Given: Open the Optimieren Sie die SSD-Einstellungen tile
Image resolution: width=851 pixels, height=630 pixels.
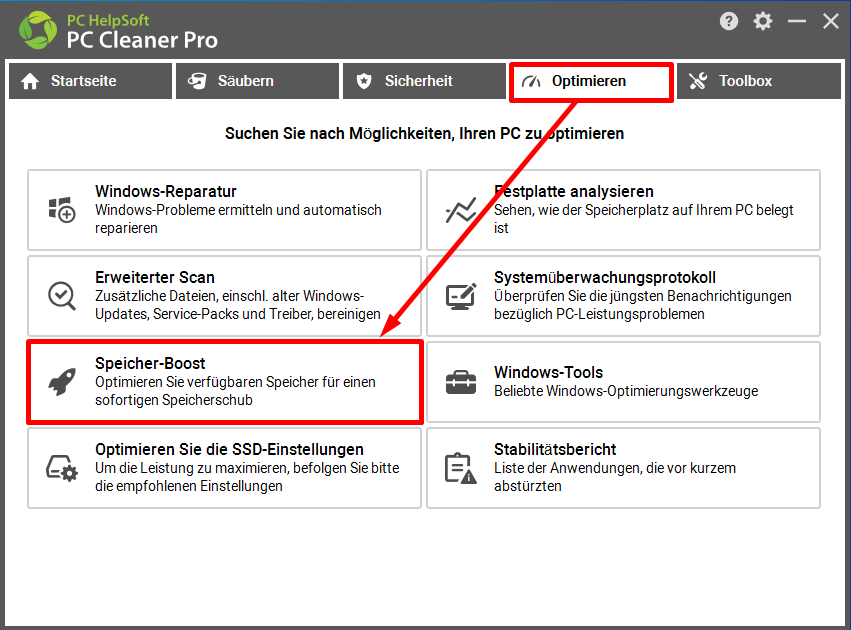Looking at the screenshot, I should (x=225, y=468).
